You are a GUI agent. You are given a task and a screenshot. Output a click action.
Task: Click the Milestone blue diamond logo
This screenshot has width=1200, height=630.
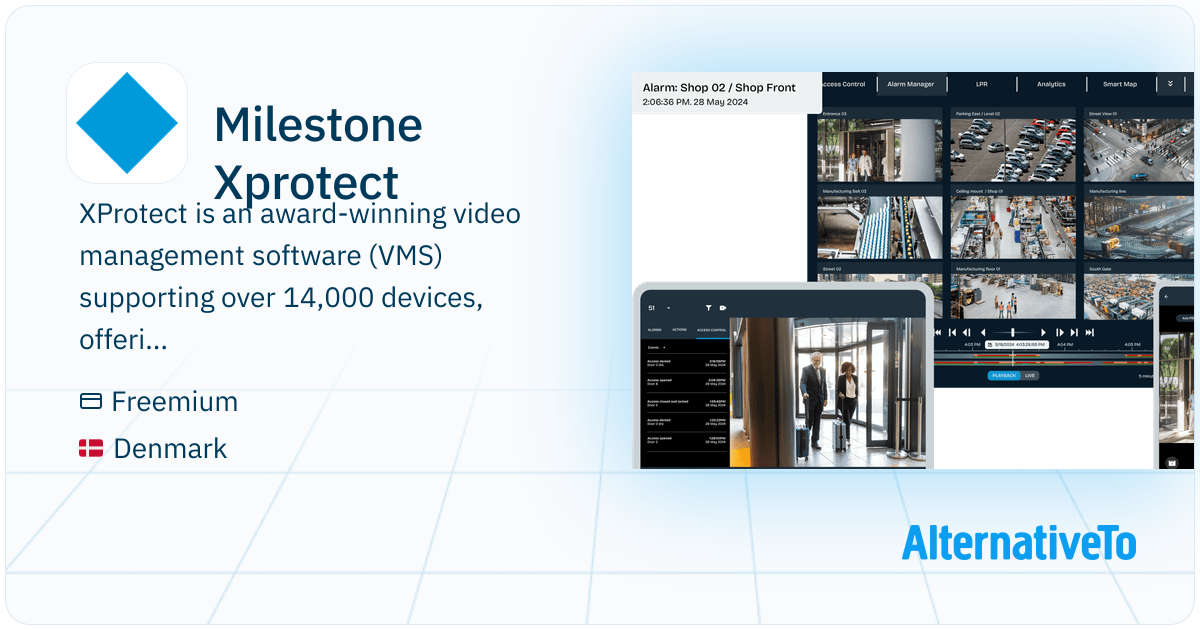point(127,123)
